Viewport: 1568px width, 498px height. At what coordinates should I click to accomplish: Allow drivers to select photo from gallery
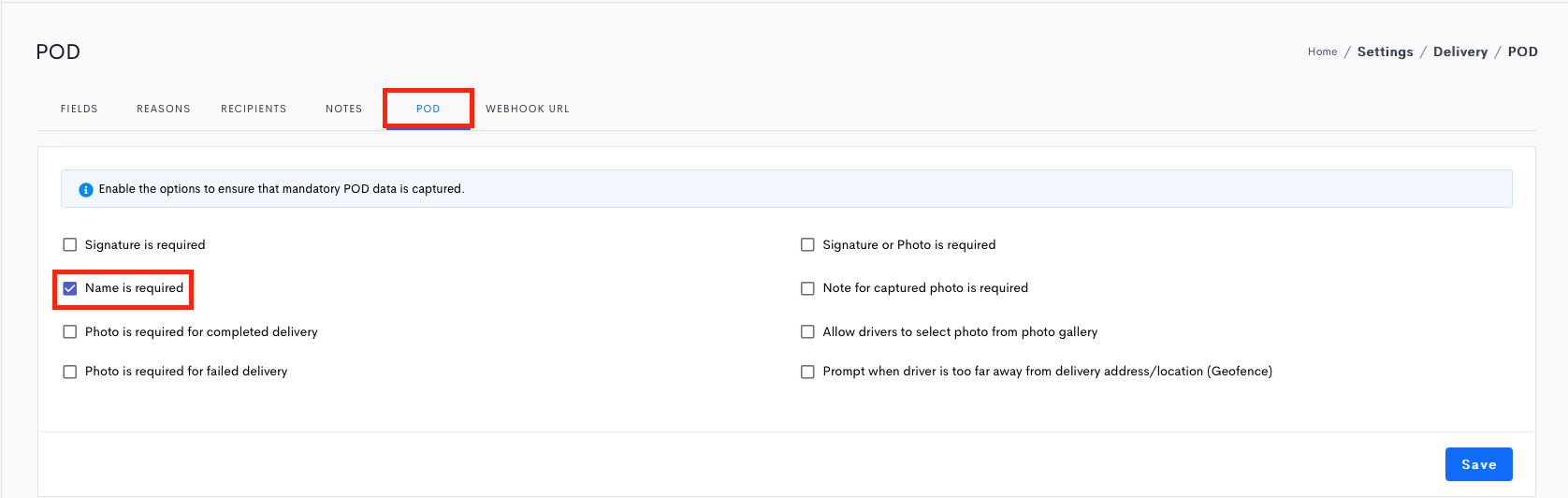click(x=807, y=332)
